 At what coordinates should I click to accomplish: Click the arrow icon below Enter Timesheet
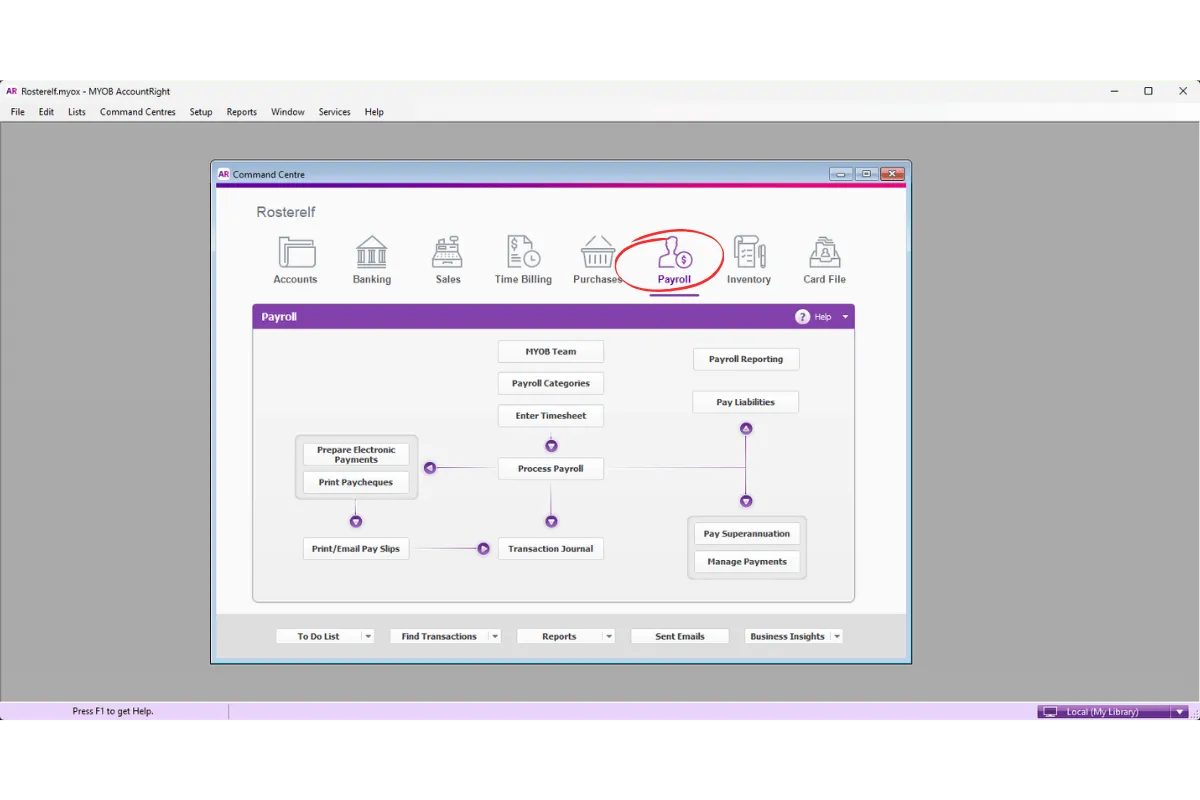[x=551, y=446]
